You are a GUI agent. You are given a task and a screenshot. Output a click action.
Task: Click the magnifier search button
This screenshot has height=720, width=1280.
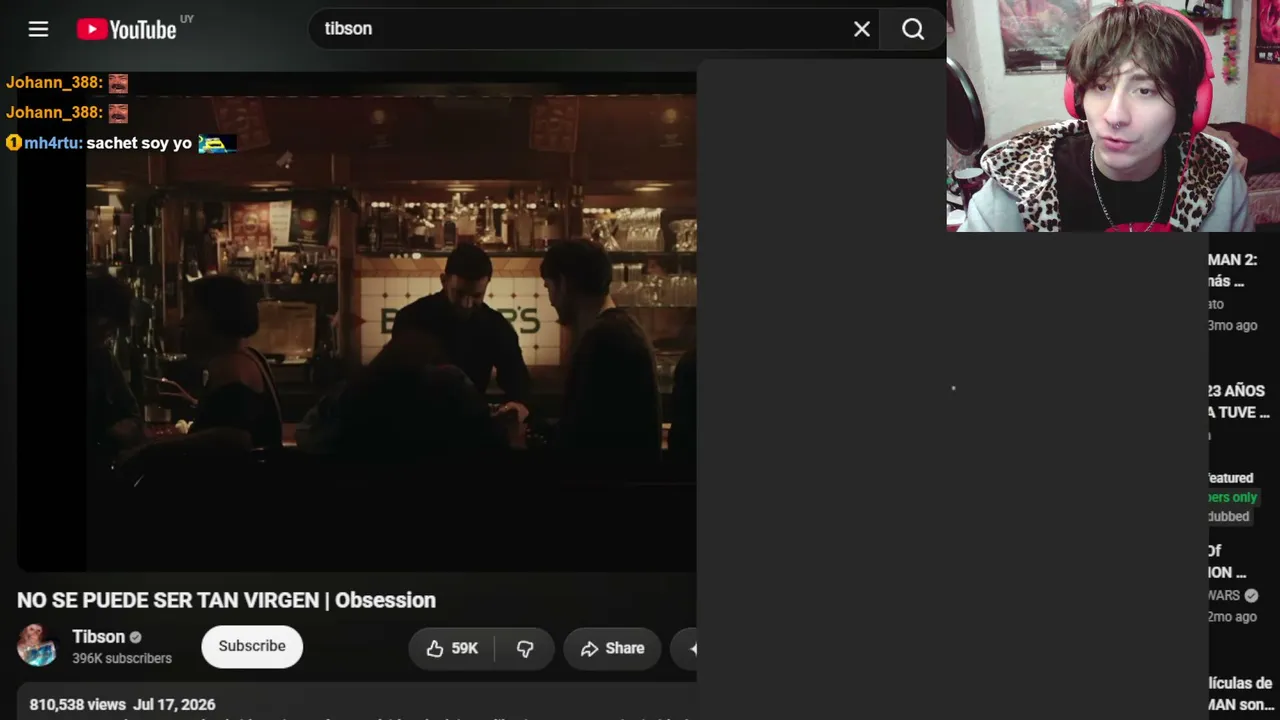pyautogui.click(x=913, y=29)
